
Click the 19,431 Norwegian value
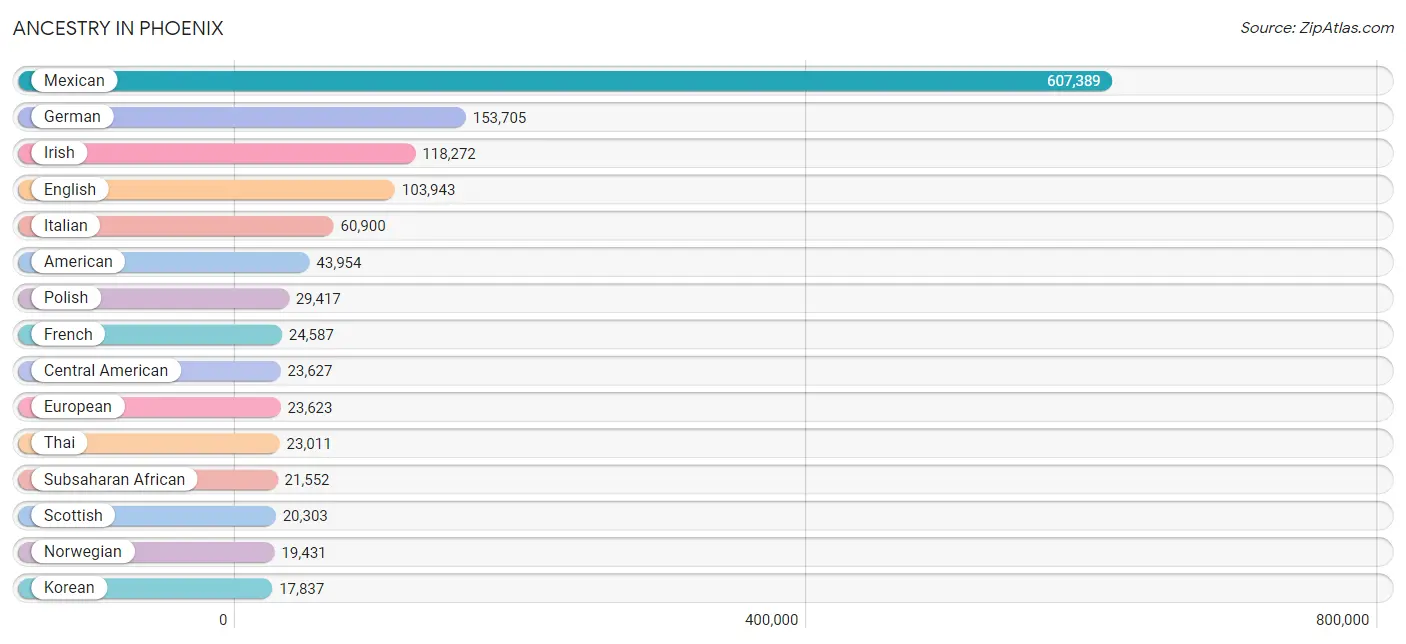click(303, 552)
